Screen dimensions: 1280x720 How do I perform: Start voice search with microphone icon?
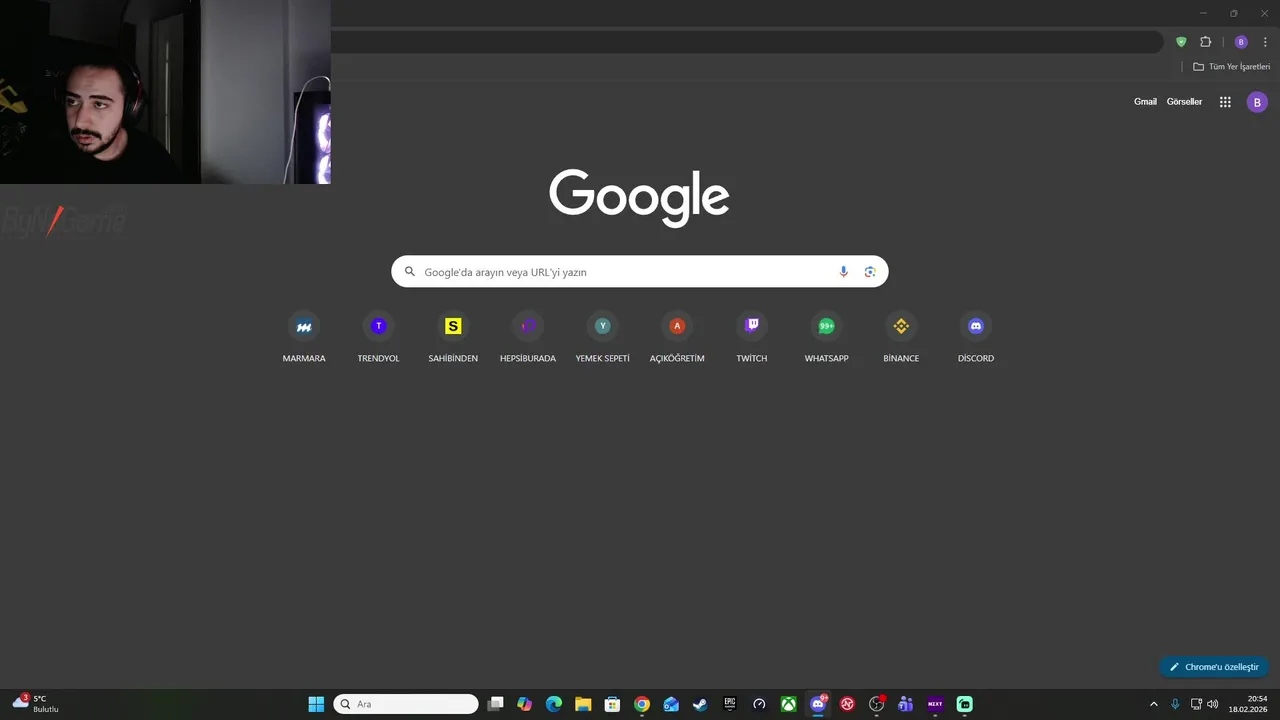click(843, 272)
